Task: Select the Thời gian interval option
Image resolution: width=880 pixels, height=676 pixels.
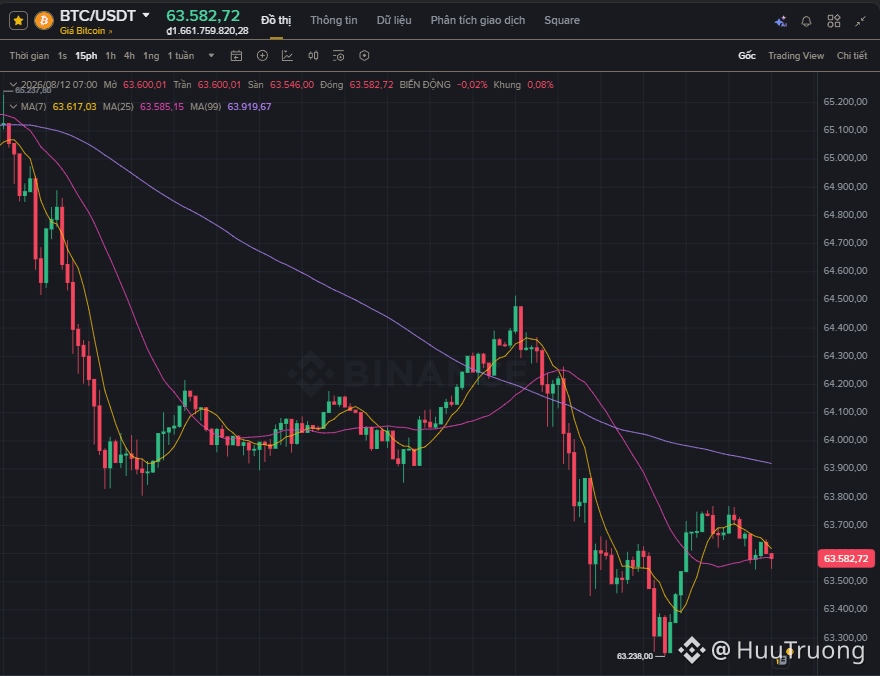Action: click(x=29, y=56)
